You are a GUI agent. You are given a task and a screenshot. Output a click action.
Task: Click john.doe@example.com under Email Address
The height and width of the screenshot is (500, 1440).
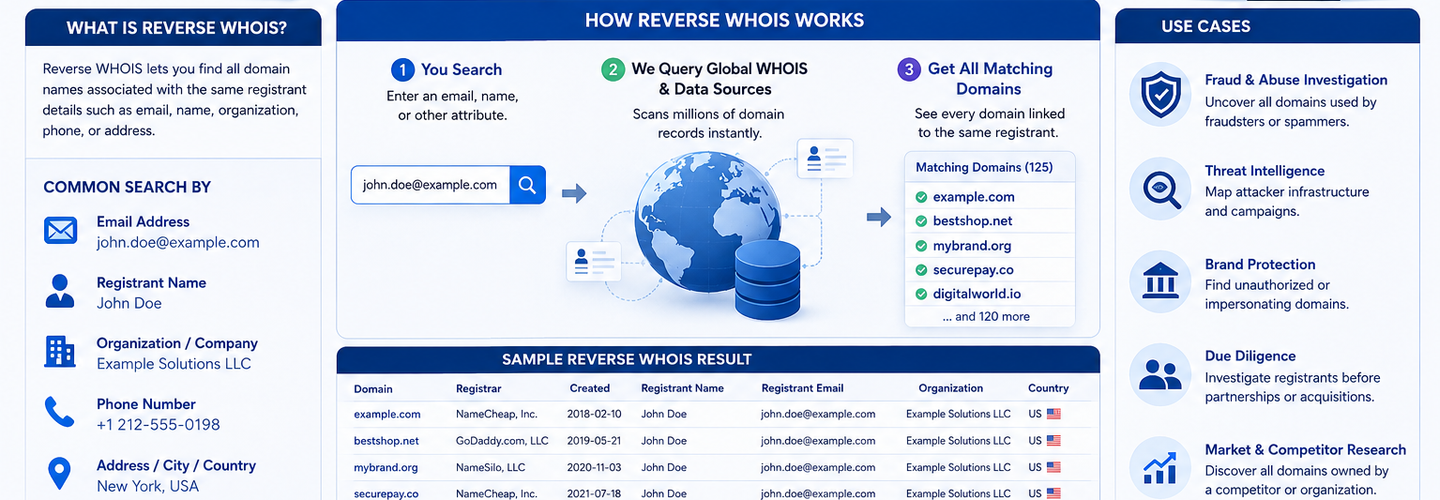tap(178, 242)
